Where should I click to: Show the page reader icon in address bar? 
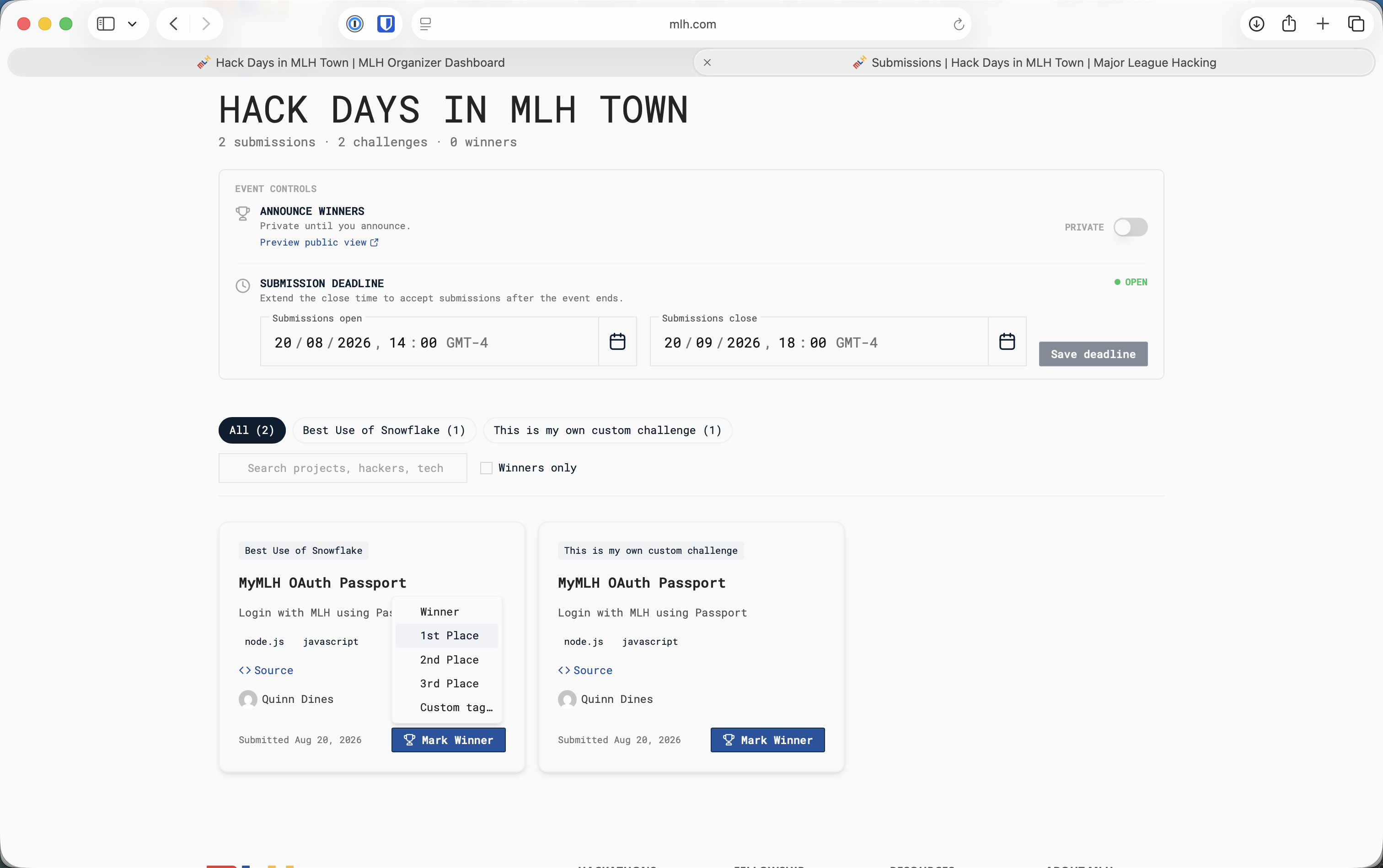click(x=425, y=24)
